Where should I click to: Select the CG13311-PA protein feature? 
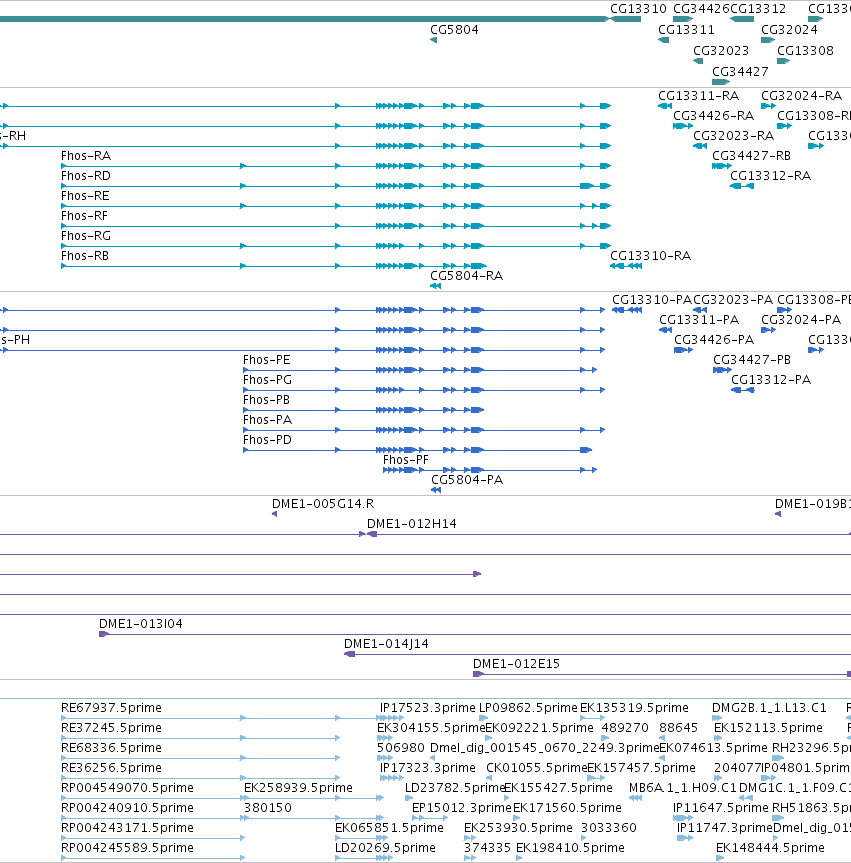click(x=665, y=330)
